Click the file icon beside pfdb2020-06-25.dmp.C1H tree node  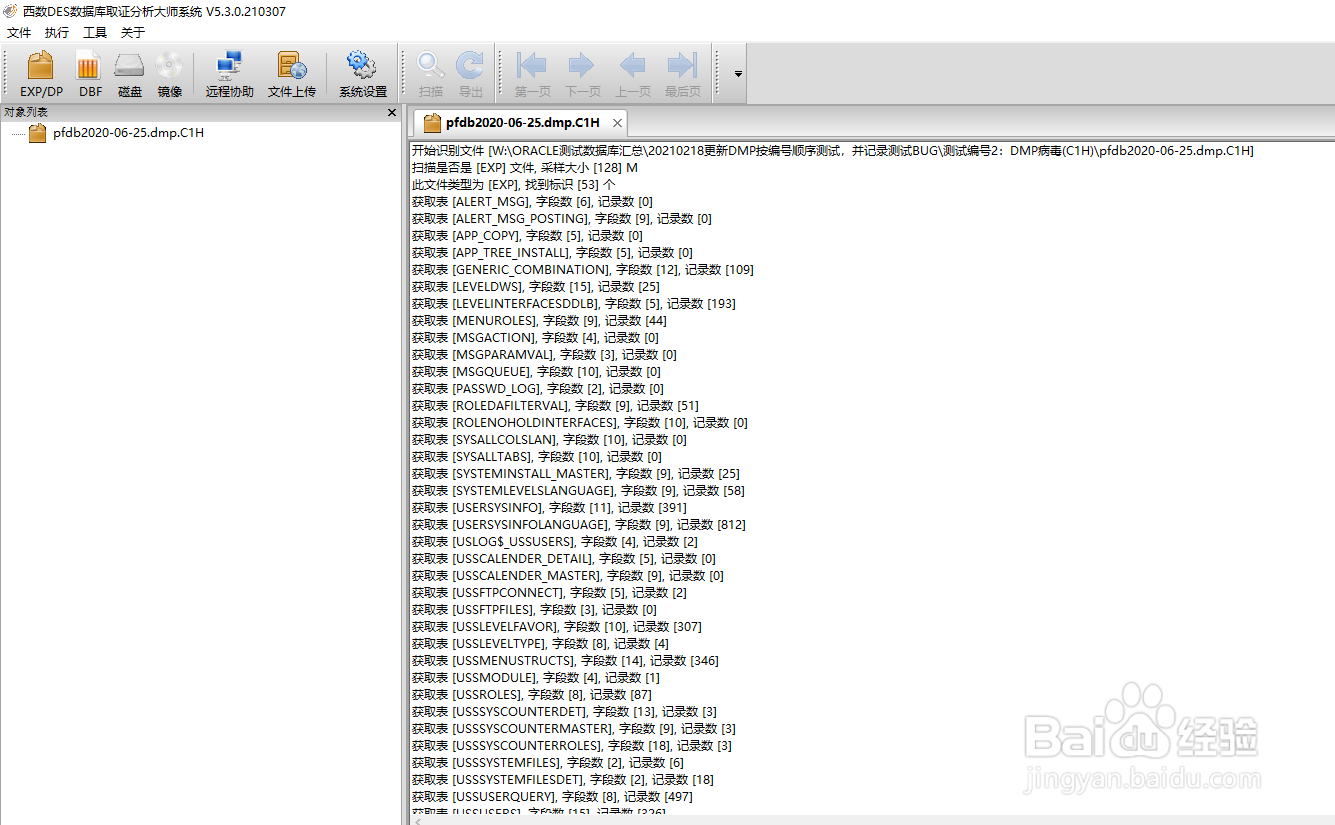click(x=37, y=133)
